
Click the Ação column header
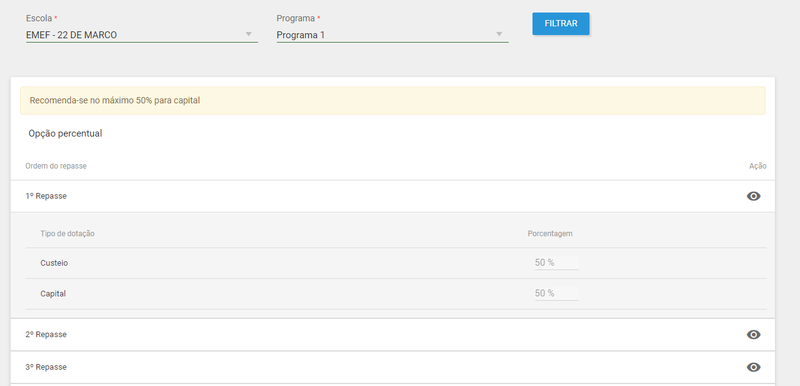pyautogui.click(x=758, y=166)
